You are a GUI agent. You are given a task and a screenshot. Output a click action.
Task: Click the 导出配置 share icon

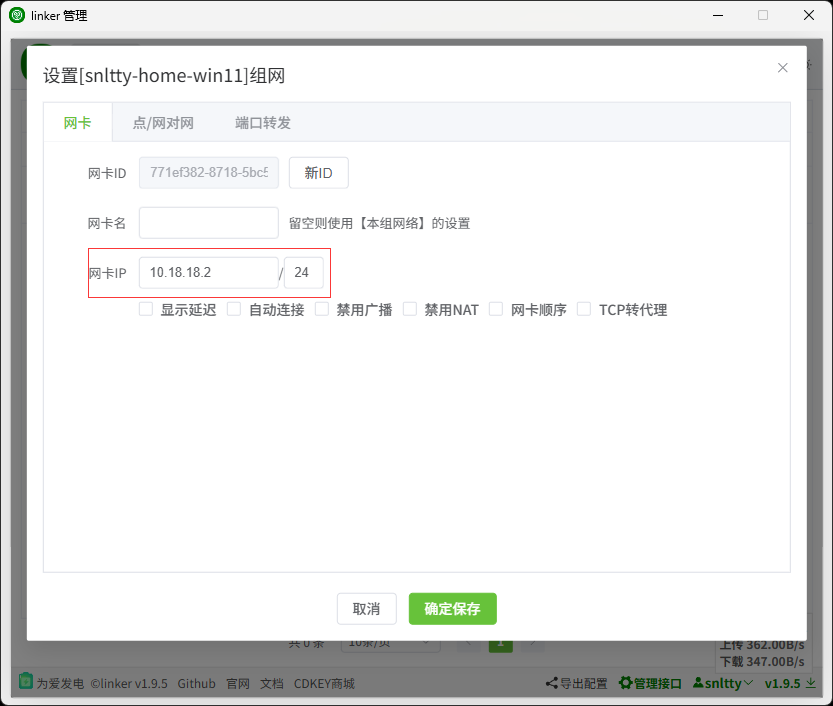tap(551, 683)
